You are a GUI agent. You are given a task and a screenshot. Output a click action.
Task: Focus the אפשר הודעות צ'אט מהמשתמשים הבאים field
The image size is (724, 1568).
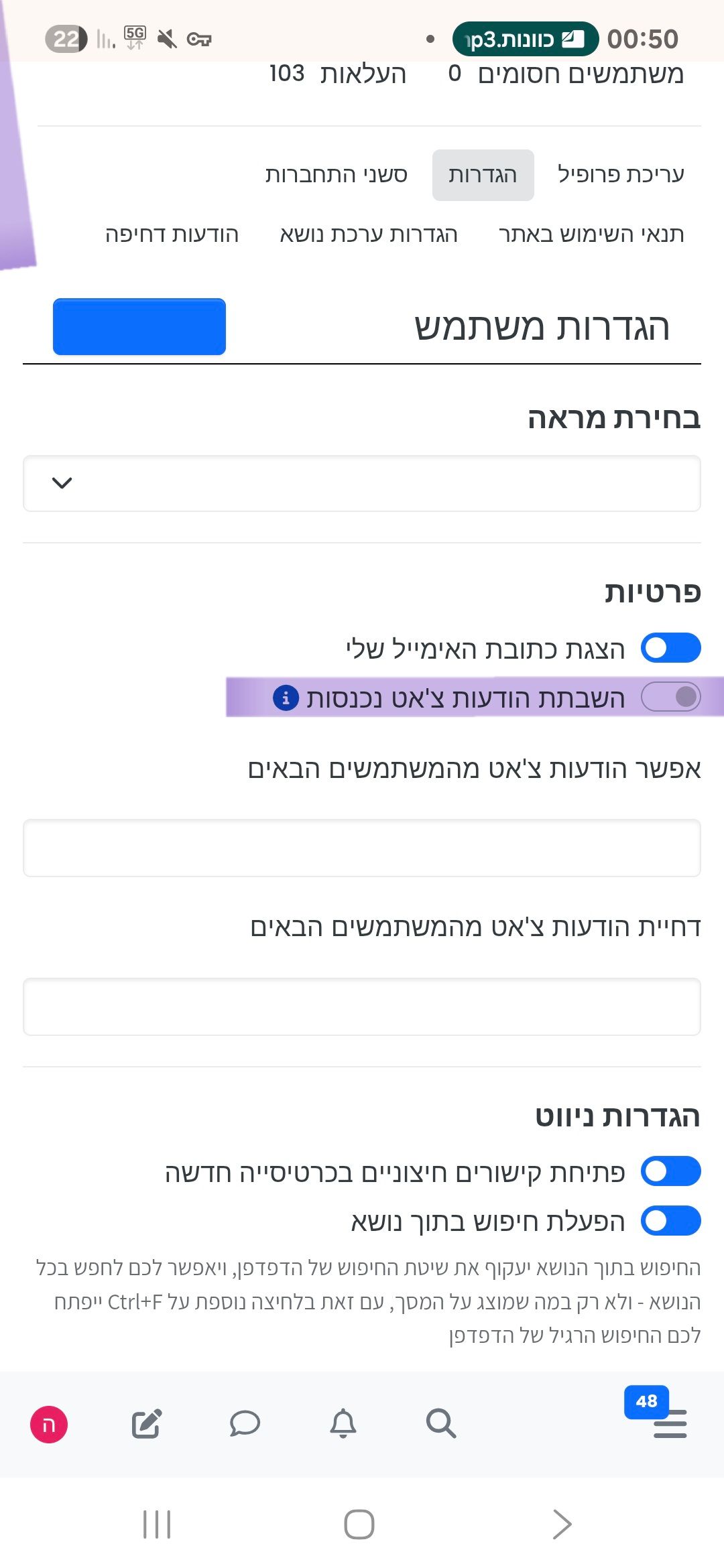point(362,848)
